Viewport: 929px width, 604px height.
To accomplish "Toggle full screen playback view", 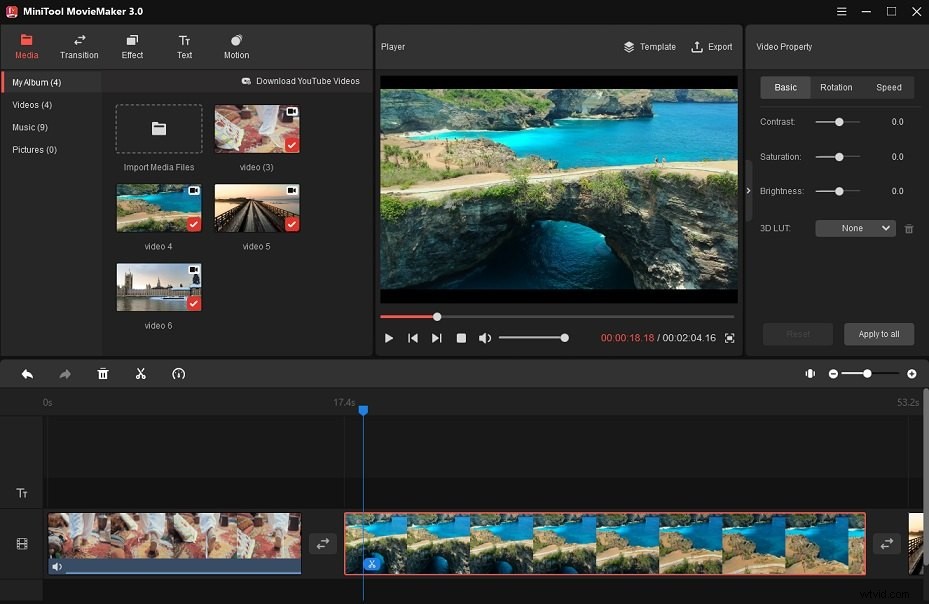I will coord(729,338).
